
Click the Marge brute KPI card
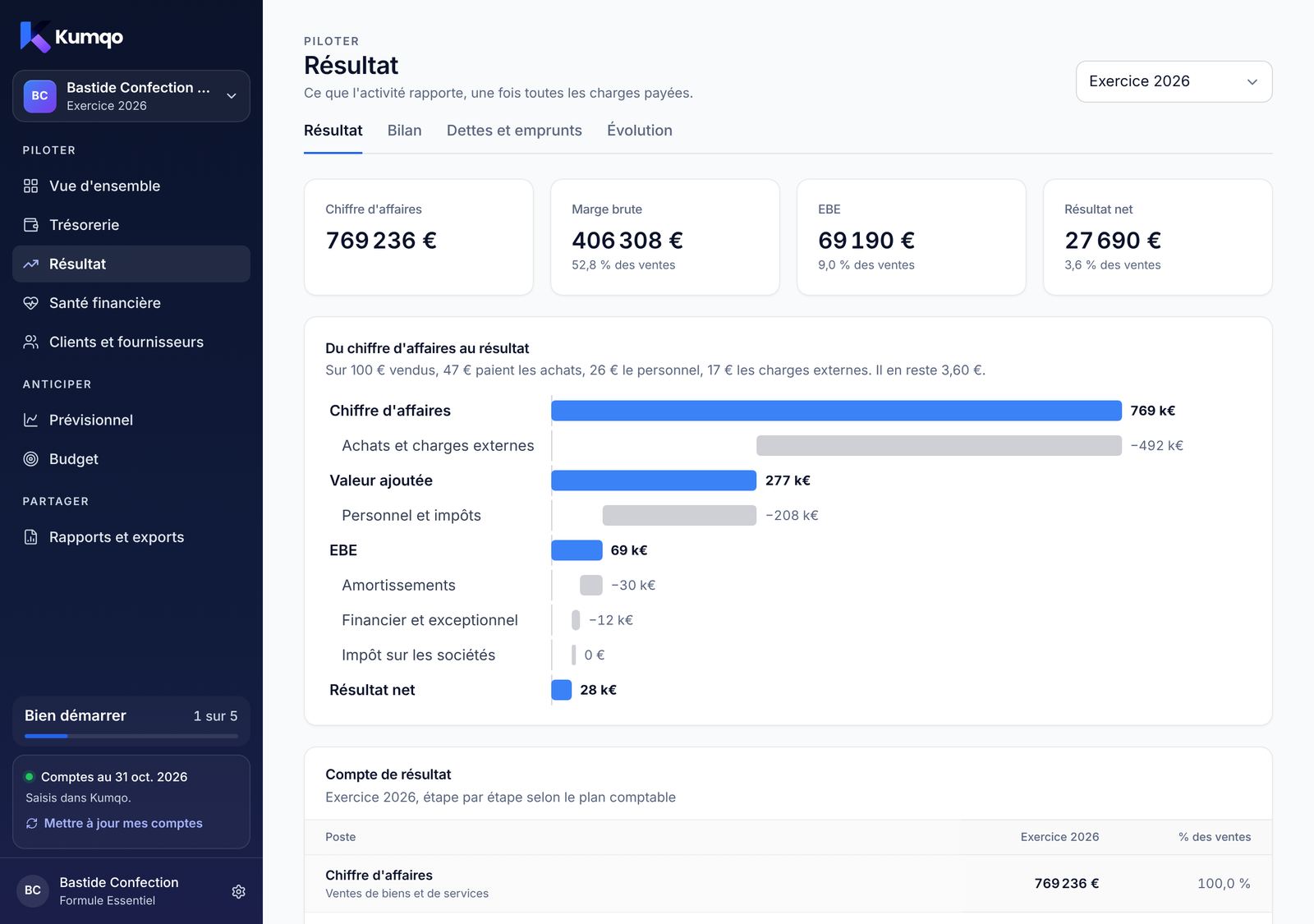point(665,237)
